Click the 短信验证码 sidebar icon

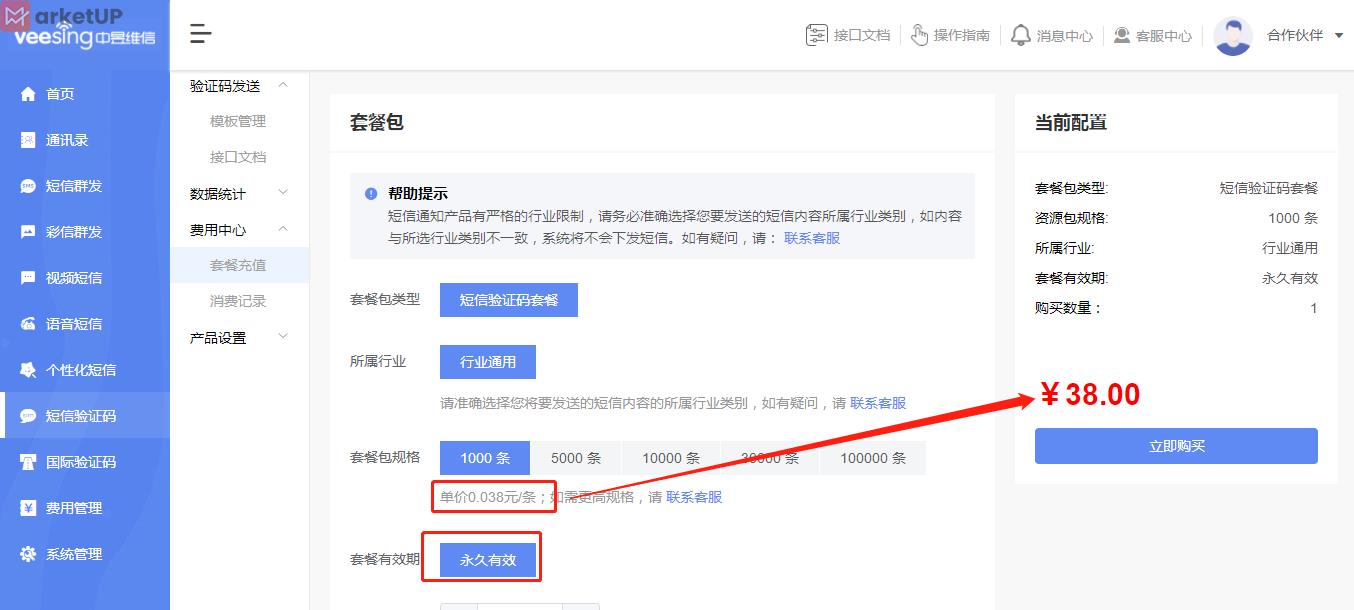pos(28,416)
